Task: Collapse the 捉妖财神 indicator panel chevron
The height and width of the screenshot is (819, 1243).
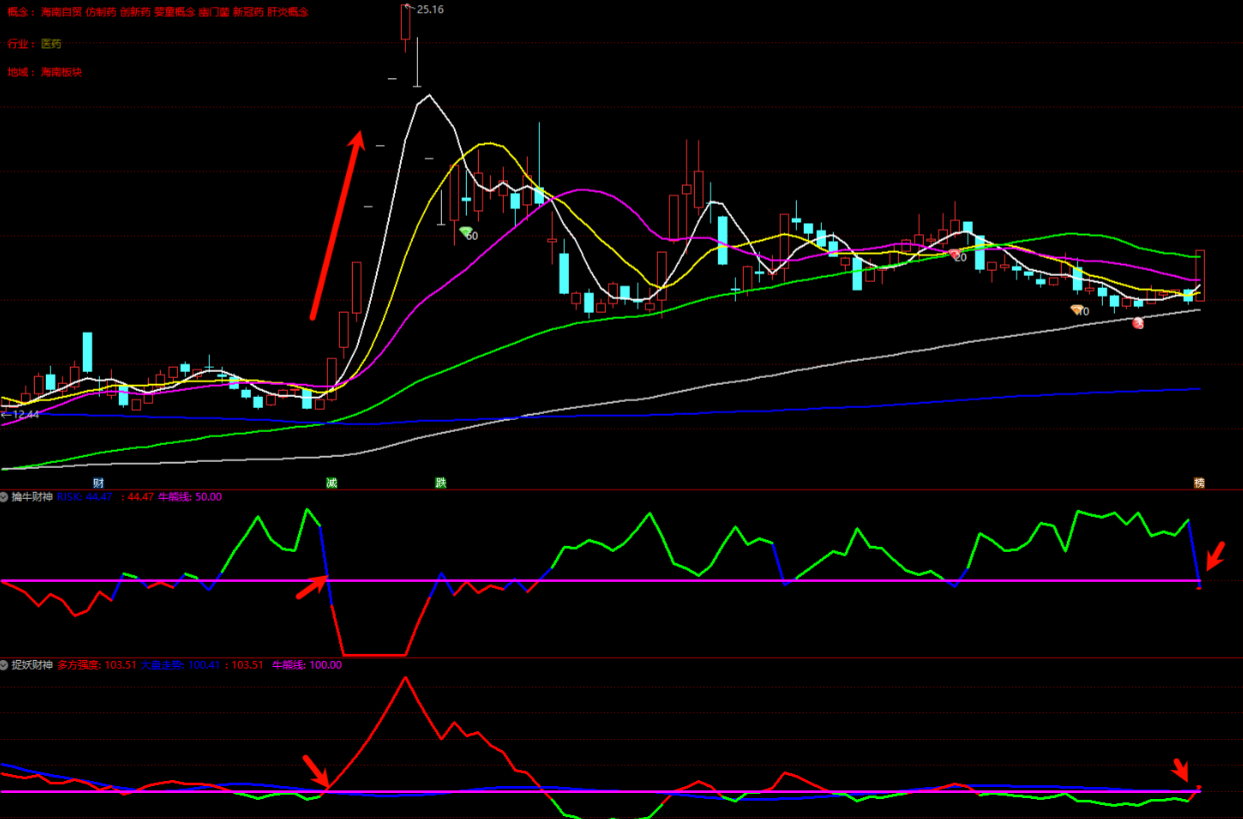Action: pos(5,664)
